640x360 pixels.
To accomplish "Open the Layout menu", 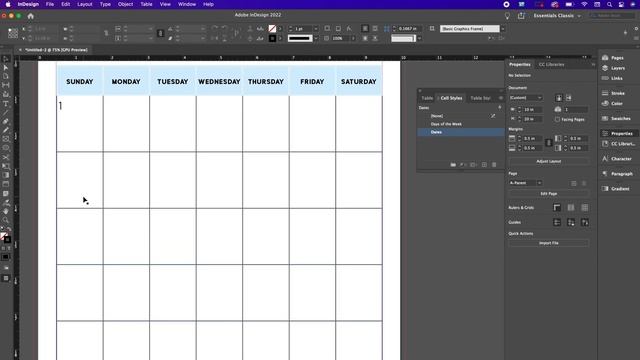I will coord(84,4).
